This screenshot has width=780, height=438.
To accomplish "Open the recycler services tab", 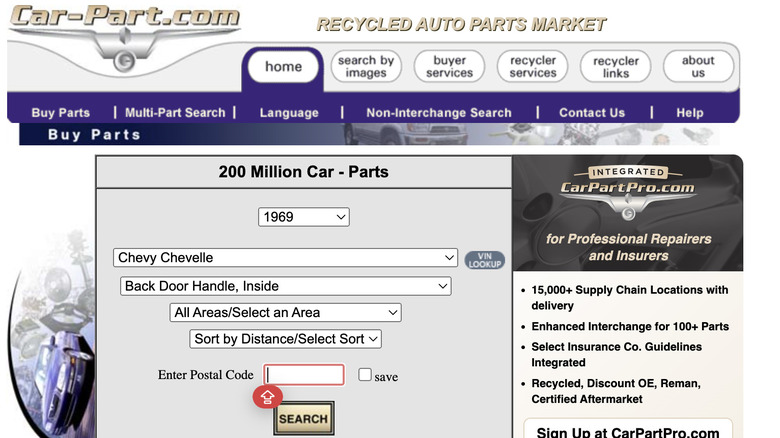I will click(x=533, y=67).
